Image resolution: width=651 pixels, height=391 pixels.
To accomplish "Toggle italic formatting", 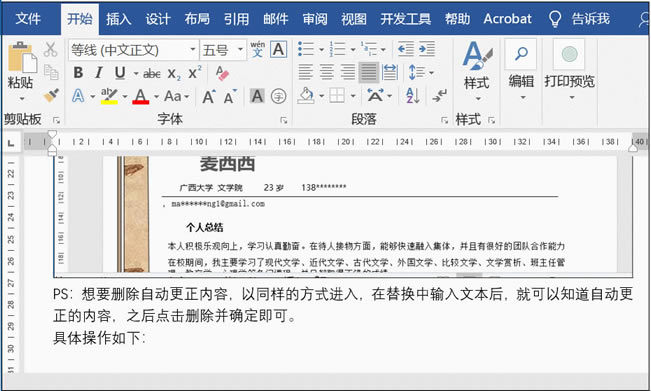I will click(x=98, y=73).
